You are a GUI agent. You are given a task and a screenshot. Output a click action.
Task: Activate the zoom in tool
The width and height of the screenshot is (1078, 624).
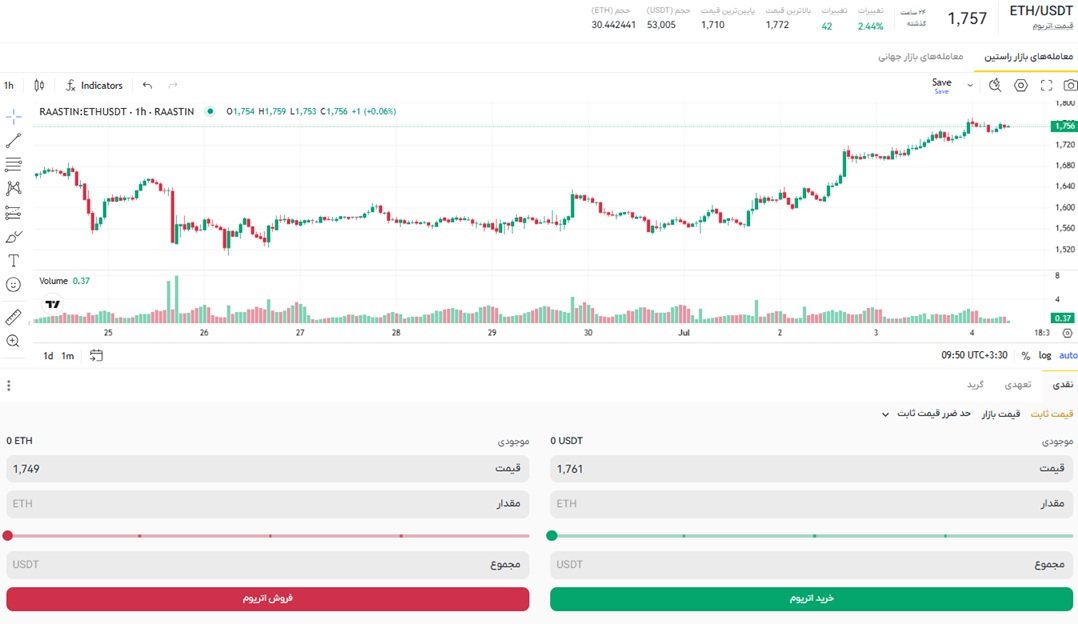(x=13, y=341)
